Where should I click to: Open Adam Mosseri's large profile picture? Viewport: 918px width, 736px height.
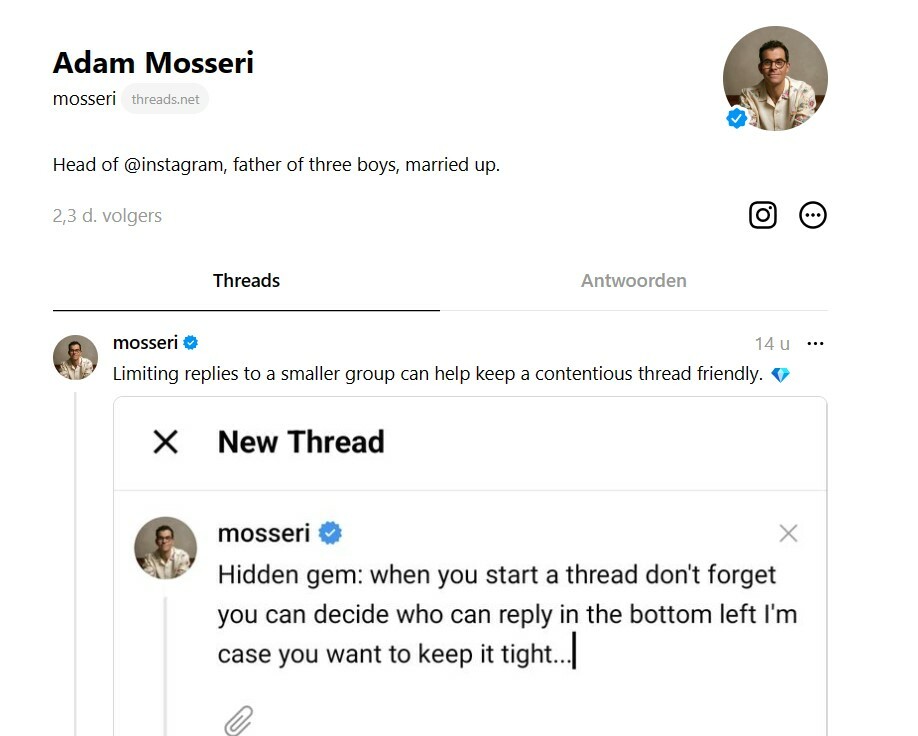point(775,78)
